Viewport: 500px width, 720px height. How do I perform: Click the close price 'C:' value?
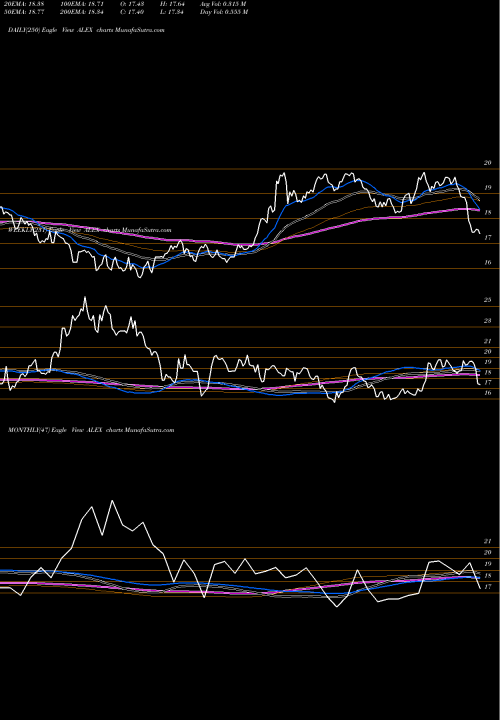133,12
